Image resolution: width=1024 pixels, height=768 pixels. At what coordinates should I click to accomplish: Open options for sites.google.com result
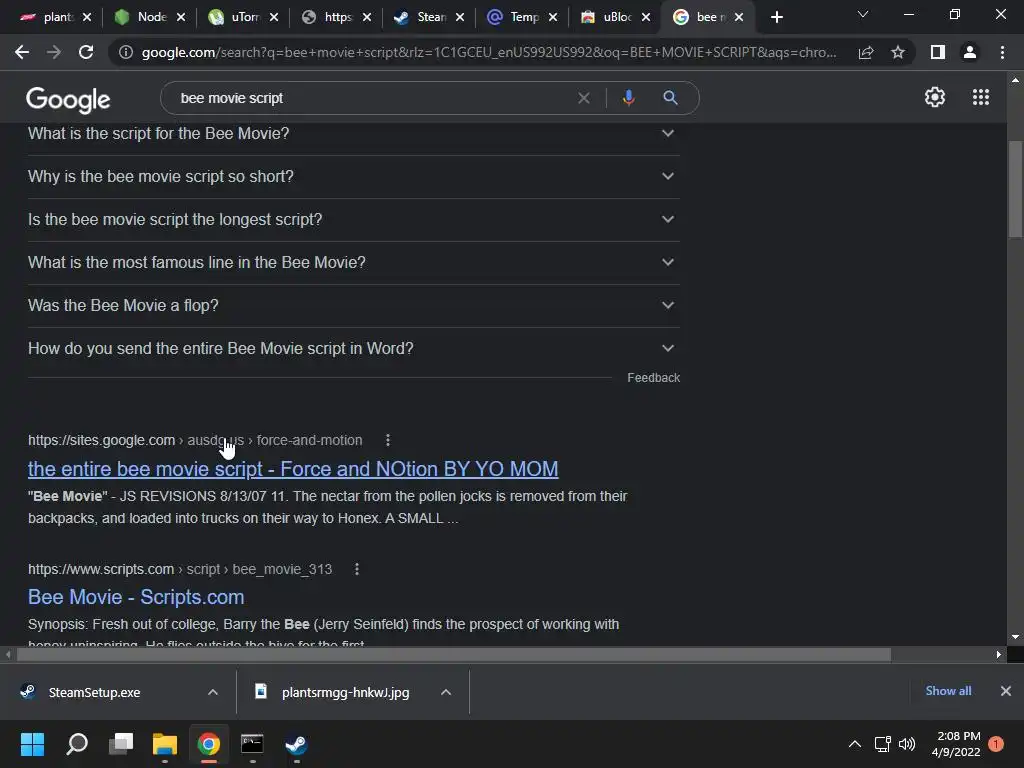point(388,440)
